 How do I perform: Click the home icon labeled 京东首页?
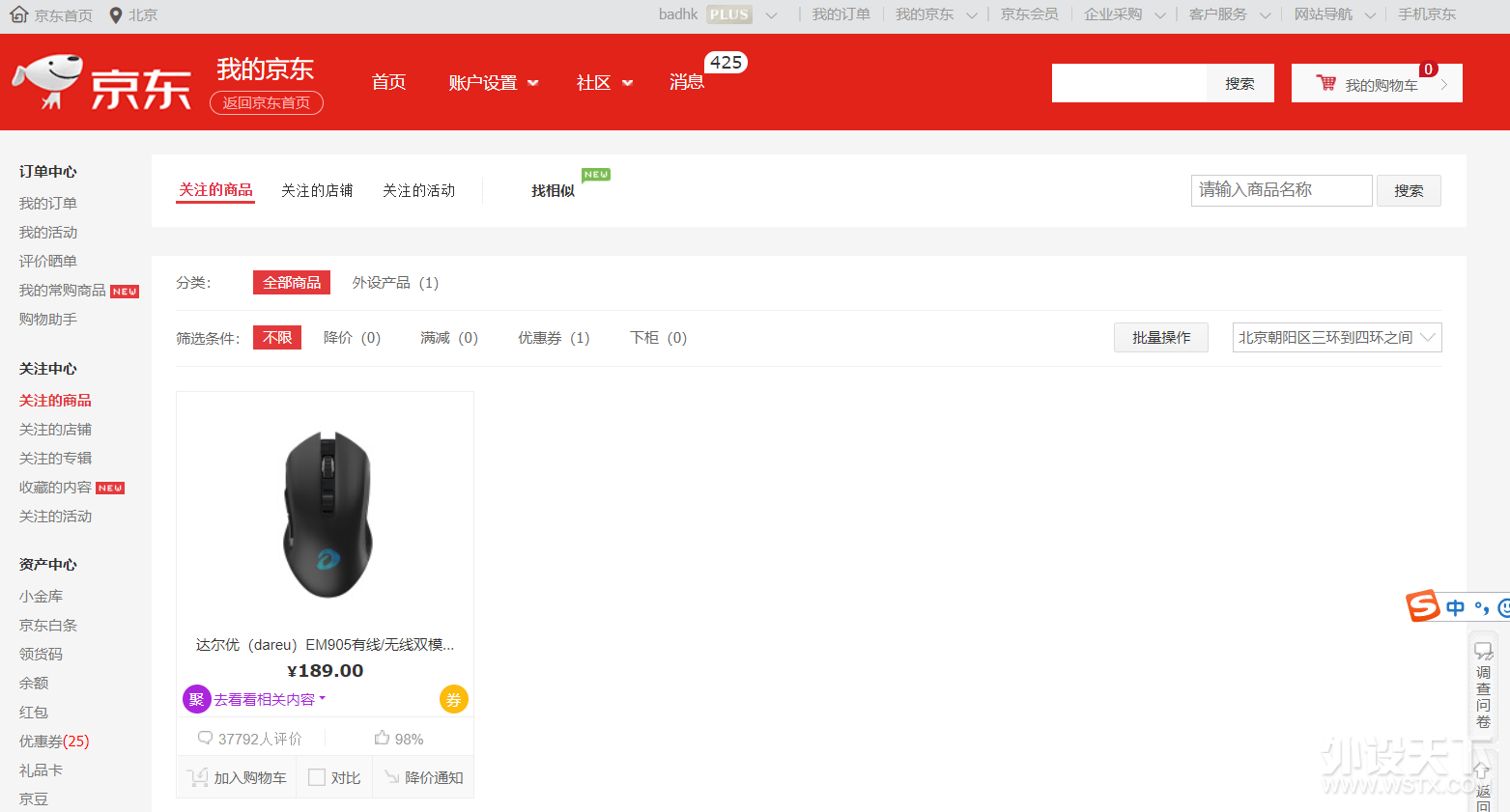click(x=18, y=14)
